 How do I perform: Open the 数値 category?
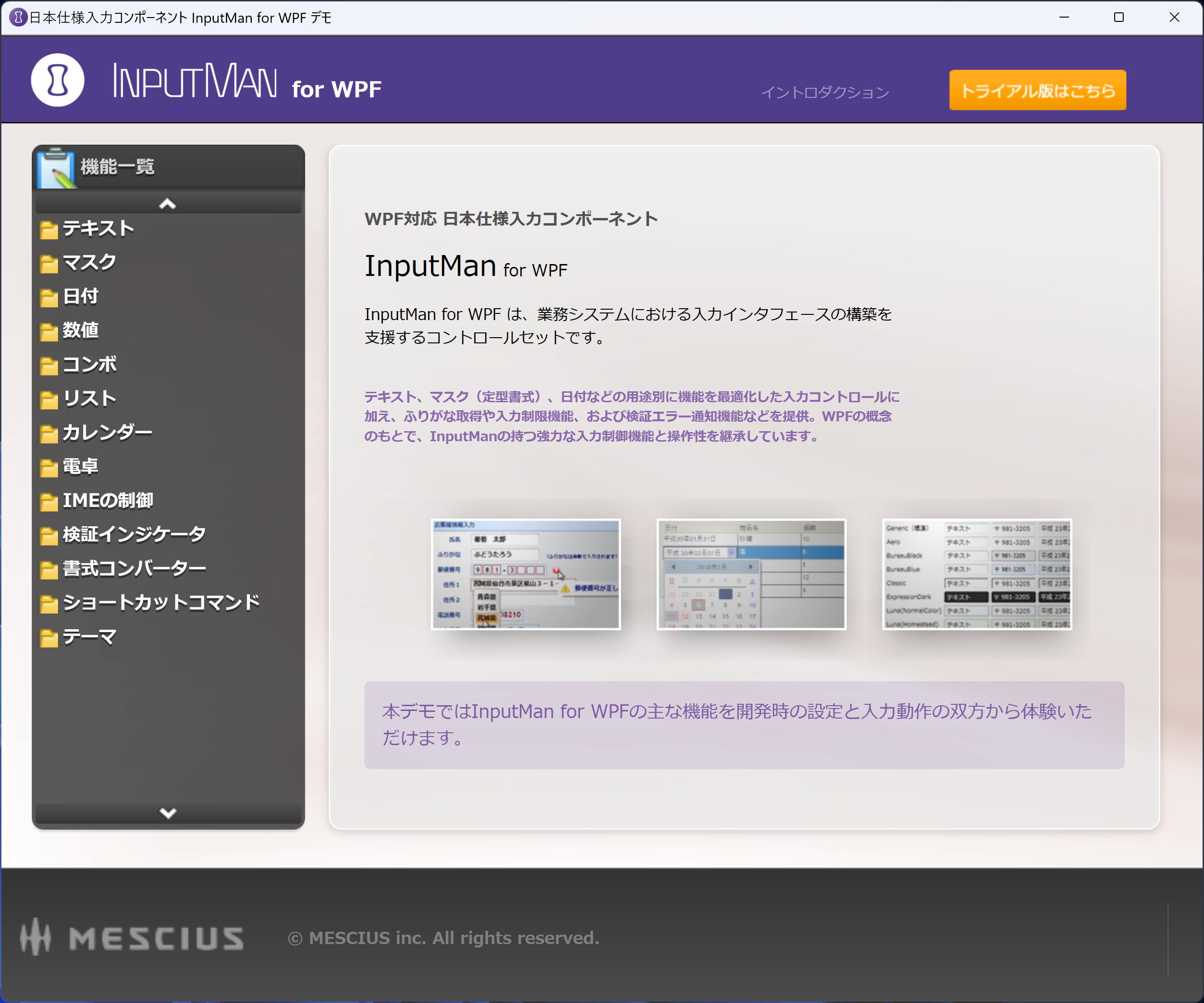tap(80, 330)
